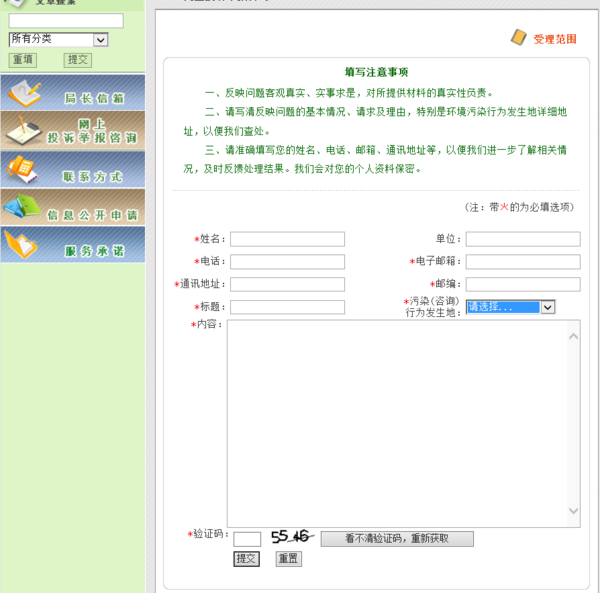This screenshot has height=593, width=600.
Task: Click the orange folder icon for 服务承诺
Action: pos(21,245)
